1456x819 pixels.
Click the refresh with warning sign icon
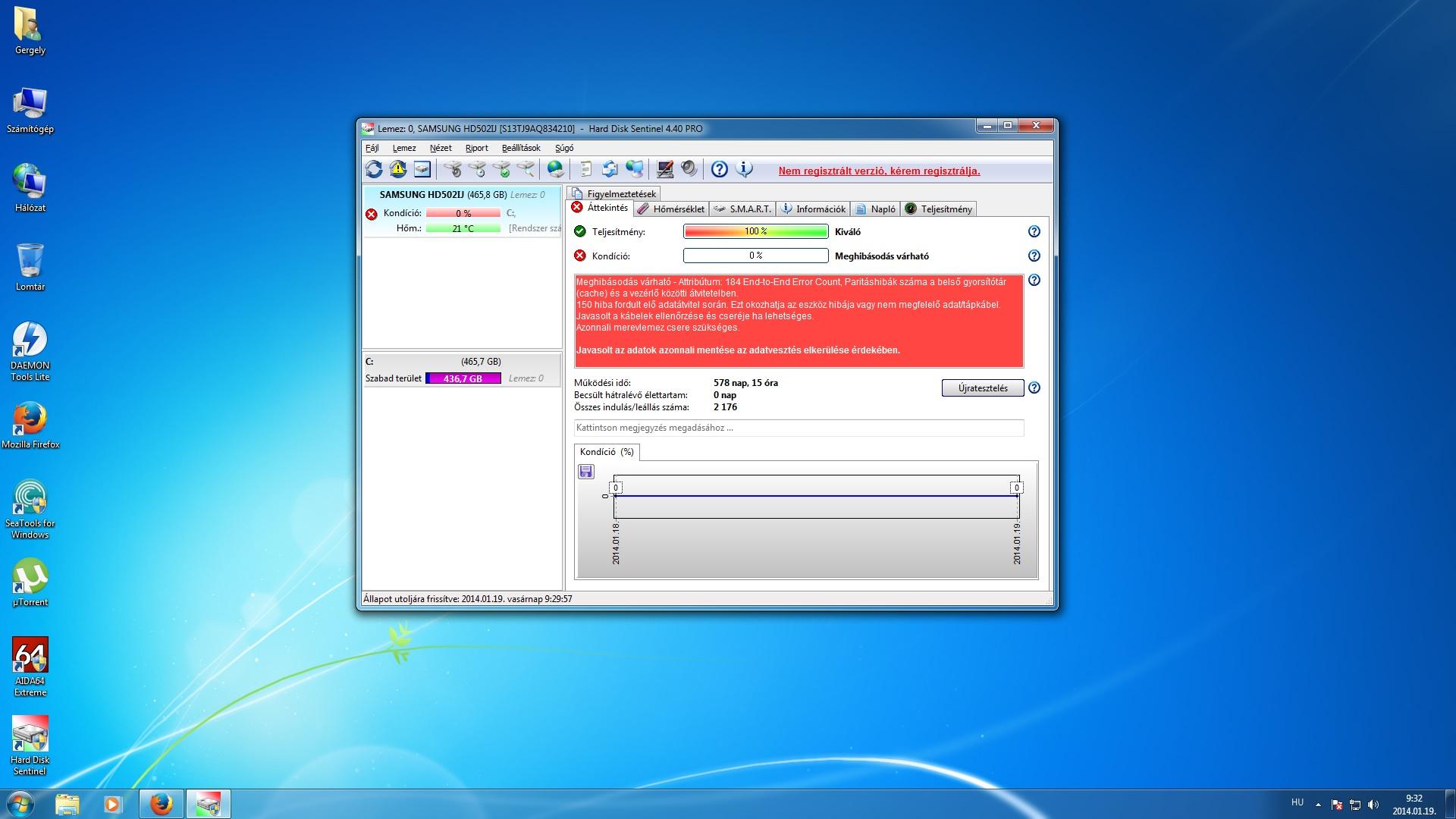point(398,169)
